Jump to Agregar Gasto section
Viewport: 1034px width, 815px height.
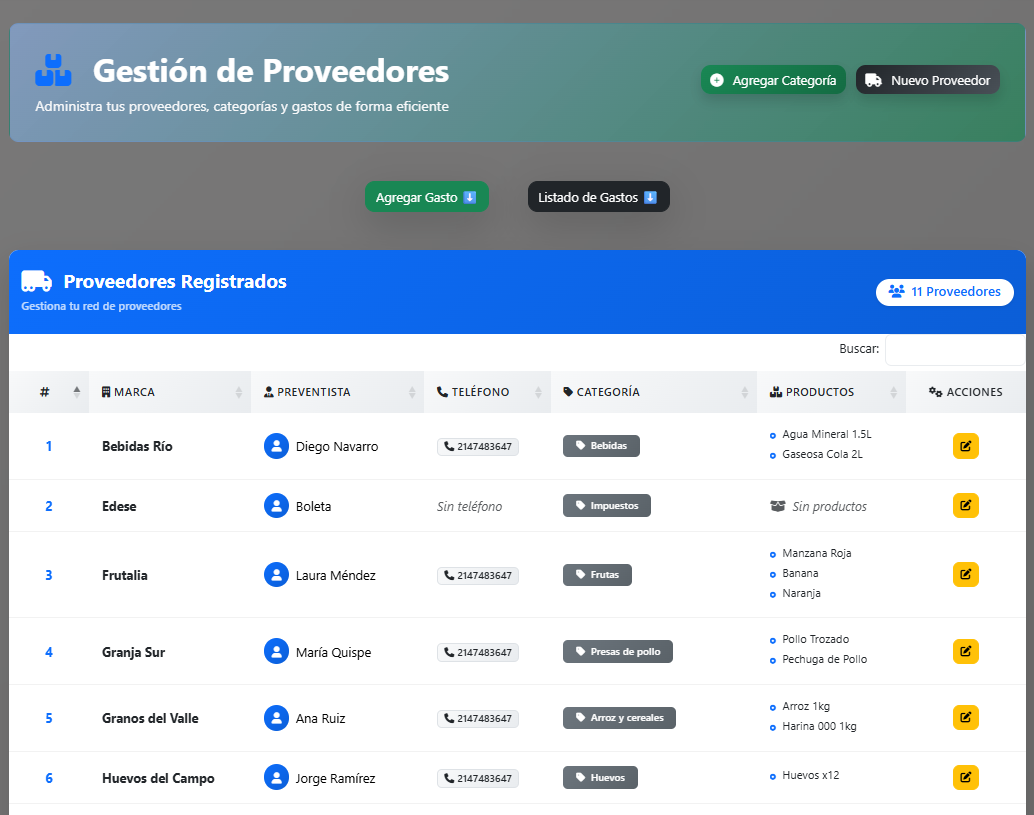(x=426, y=197)
